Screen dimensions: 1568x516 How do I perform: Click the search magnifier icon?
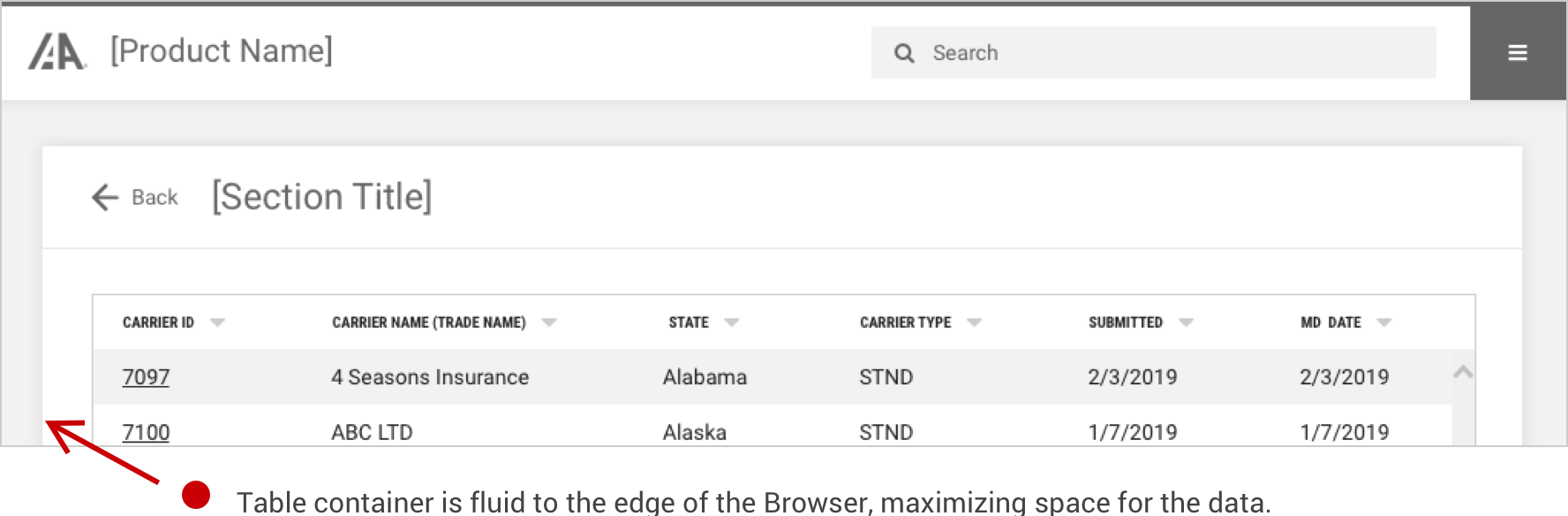pyautogui.click(x=904, y=53)
